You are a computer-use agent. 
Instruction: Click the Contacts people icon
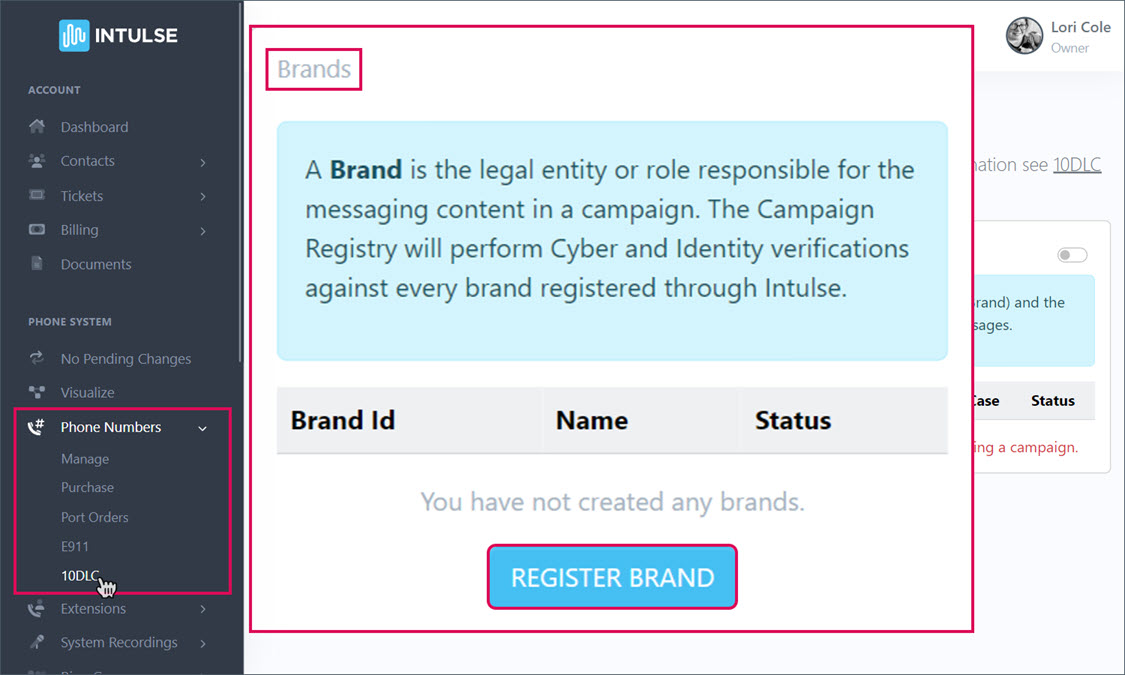pyautogui.click(x=37, y=161)
